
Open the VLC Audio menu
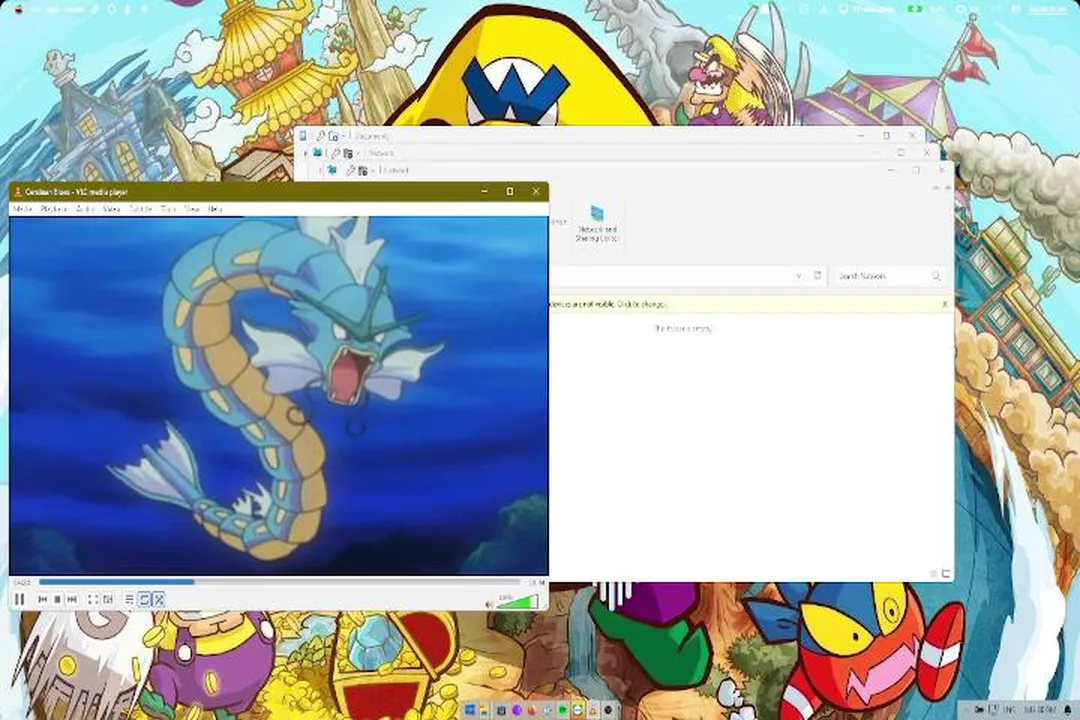point(85,209)
